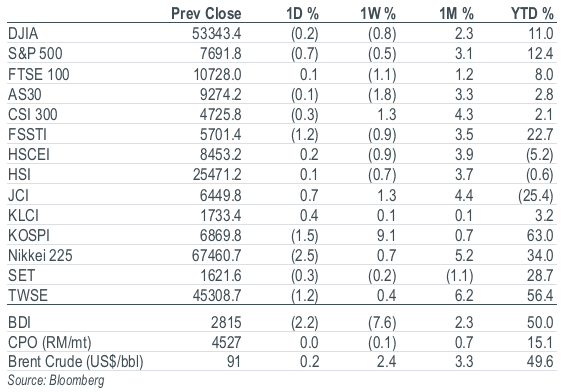Screen dimensions: 563x392
Task: Click Brent Crude (US$/bbl) label
Action: (x=75, y=362)
